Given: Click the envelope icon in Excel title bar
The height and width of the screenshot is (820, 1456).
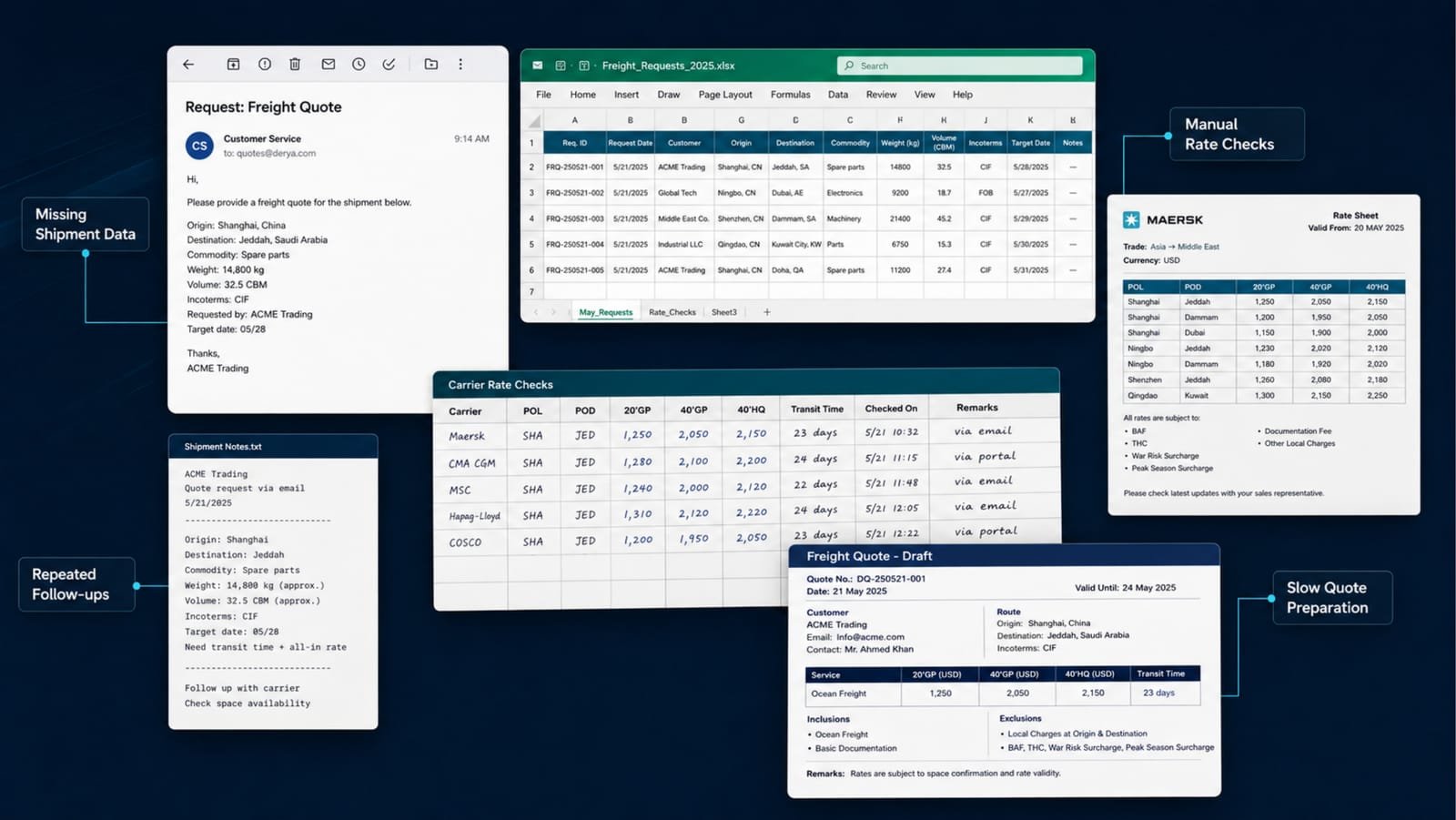Looking at the screenshot, I should click(538, 66).
